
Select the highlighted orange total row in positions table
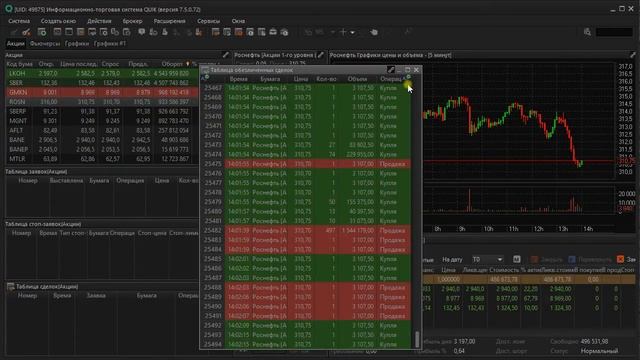pyautogui.click(x=529, y=280)
